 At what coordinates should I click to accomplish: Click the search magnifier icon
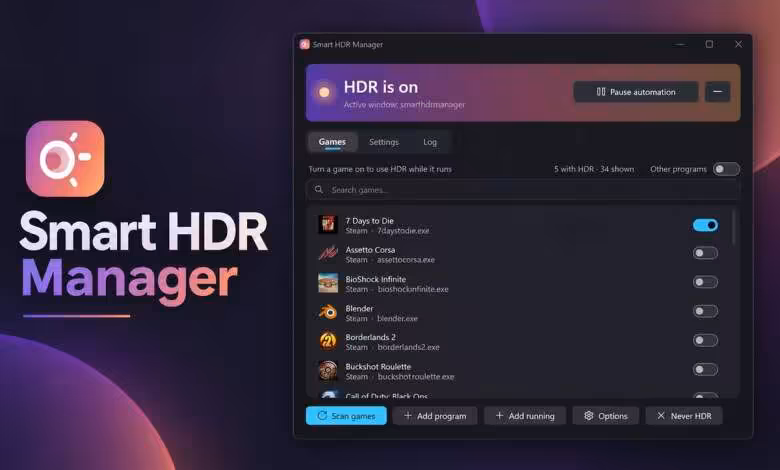319,189
